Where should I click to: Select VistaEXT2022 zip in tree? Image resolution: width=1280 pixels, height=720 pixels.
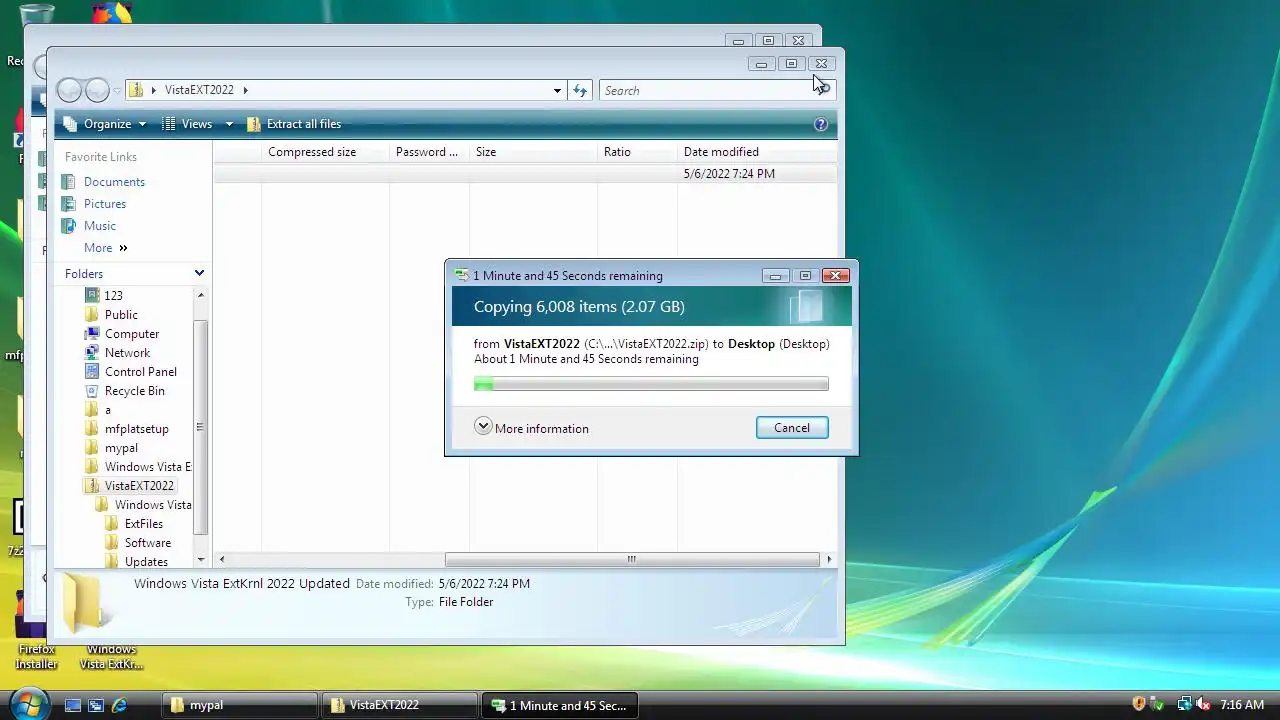[139, 486]
